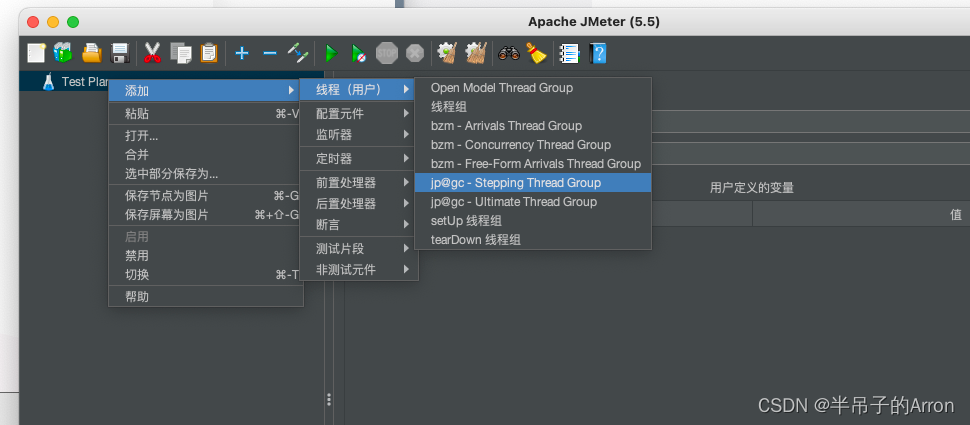Expand the 添加 submenu arrow
This screenshot has width=970, height=425.
(x=291, y=91)
